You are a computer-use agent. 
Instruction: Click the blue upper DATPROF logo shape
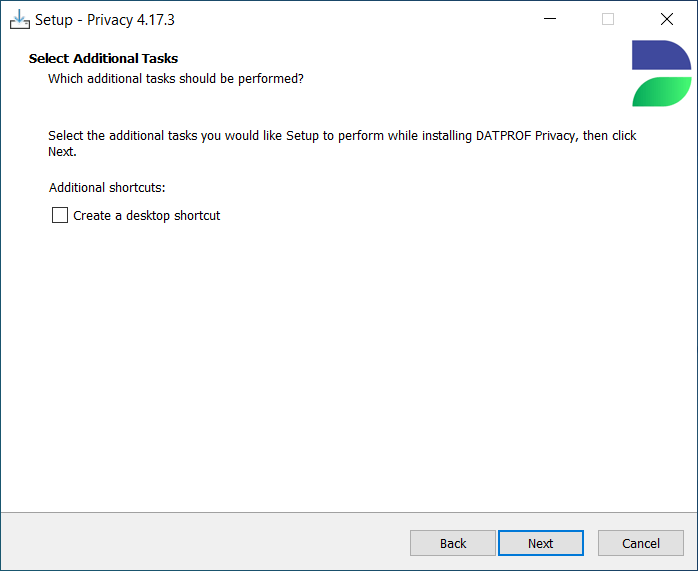(x=661, y=55)
